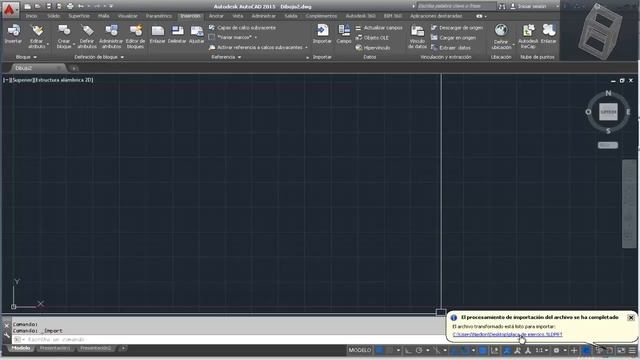Start Extraer datos tool
Screen dimensions: 640x360
(x=451, y=48)
